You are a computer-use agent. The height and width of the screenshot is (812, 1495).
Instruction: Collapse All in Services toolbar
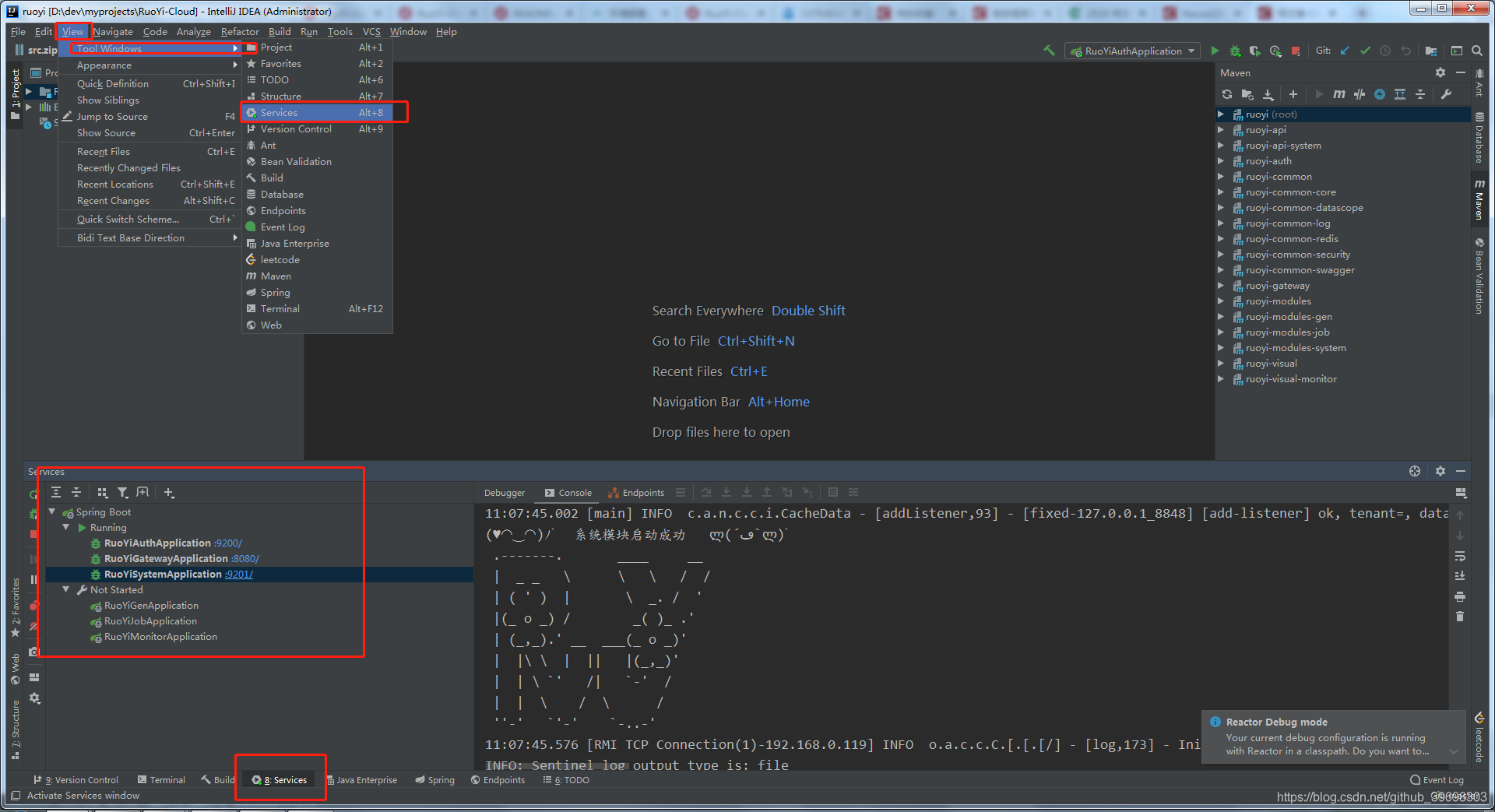point(76,492)
